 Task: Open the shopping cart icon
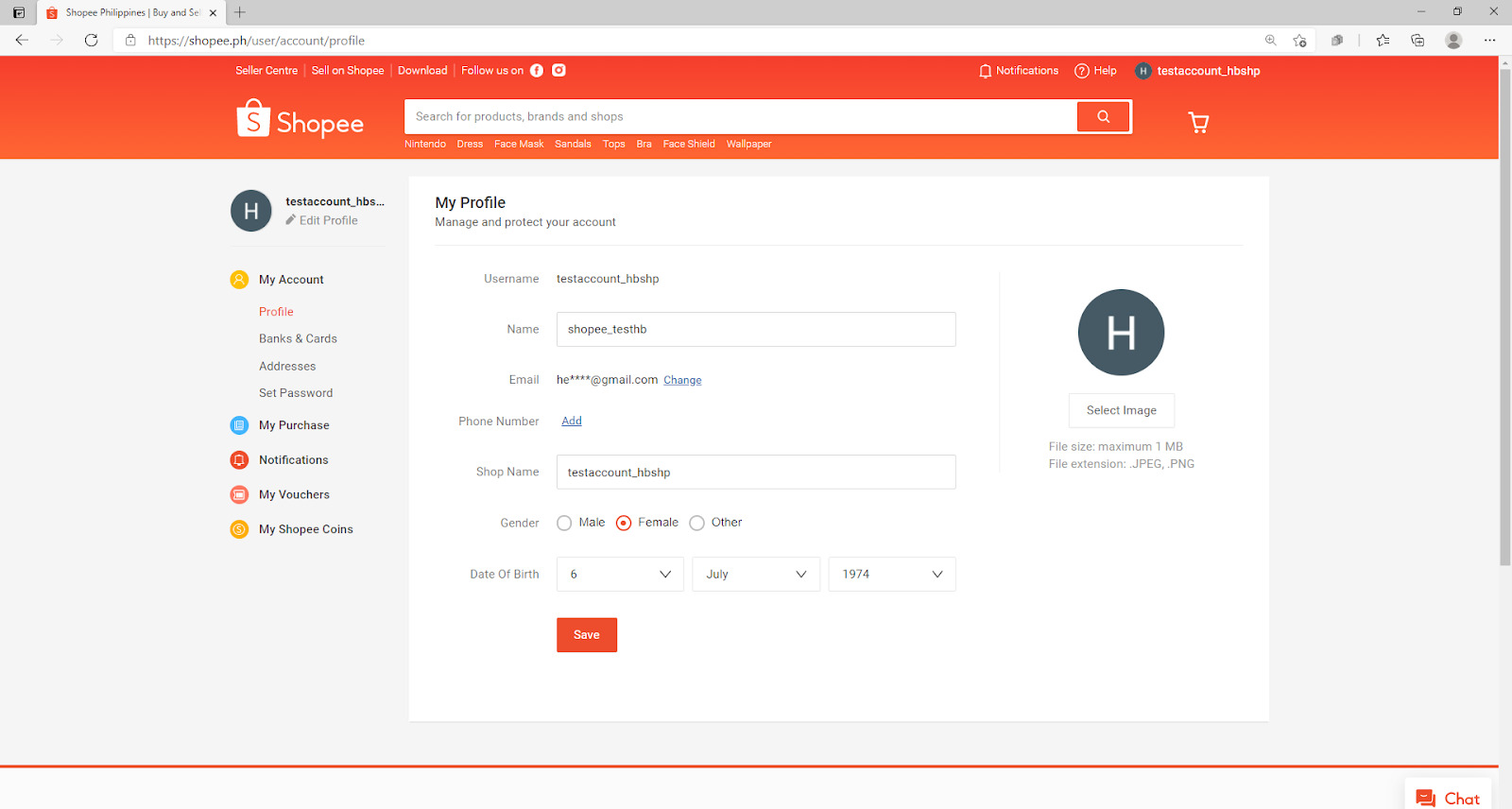[x=1198, y=122]
